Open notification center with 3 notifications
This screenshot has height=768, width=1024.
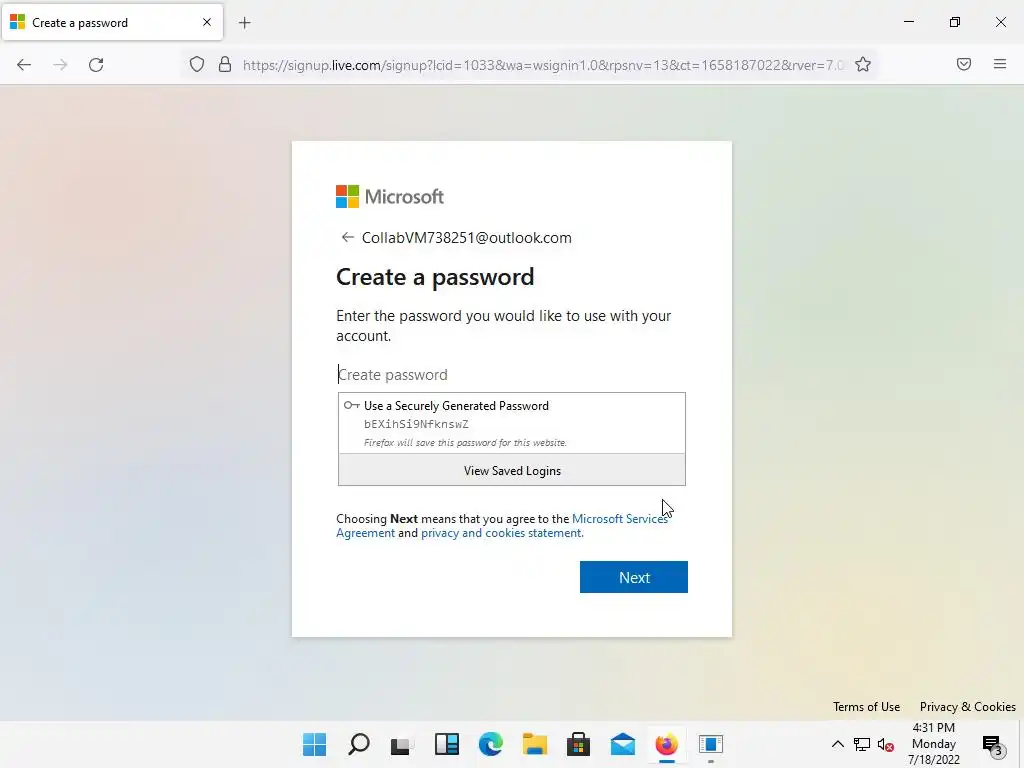993,744
